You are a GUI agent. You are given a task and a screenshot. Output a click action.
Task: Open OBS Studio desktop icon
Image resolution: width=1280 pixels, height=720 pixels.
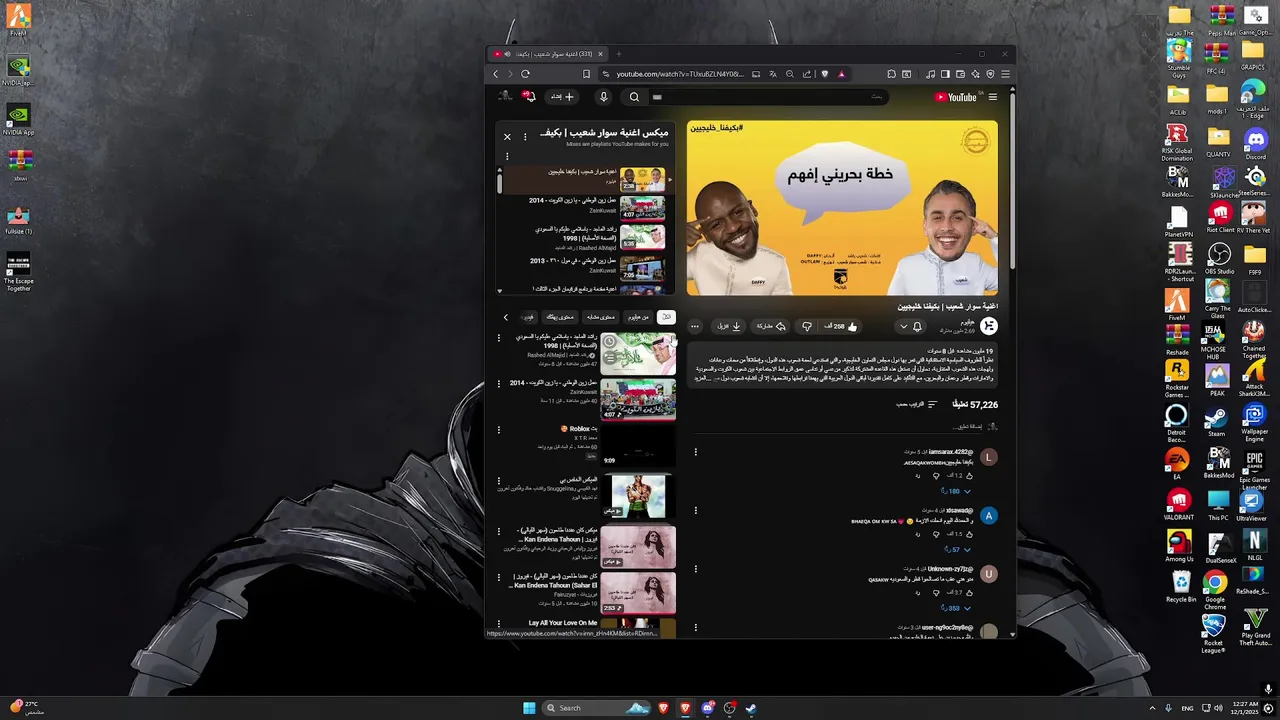(1217, 259)
